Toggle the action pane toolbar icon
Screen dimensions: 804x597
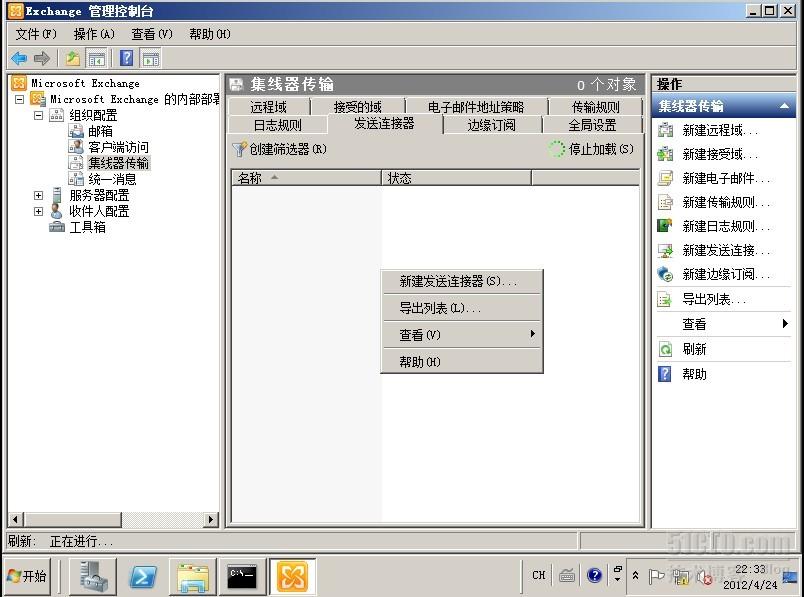coord(150,58)
